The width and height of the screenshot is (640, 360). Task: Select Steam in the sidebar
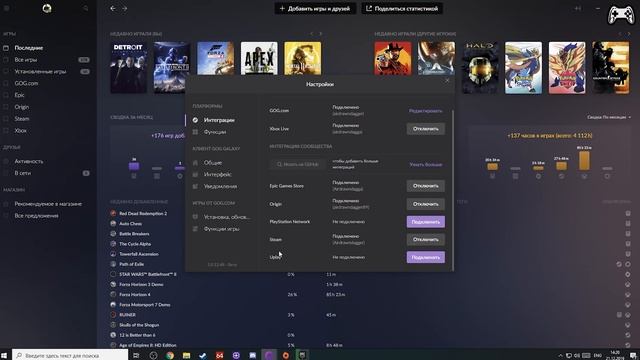click(x=22, y=119)
